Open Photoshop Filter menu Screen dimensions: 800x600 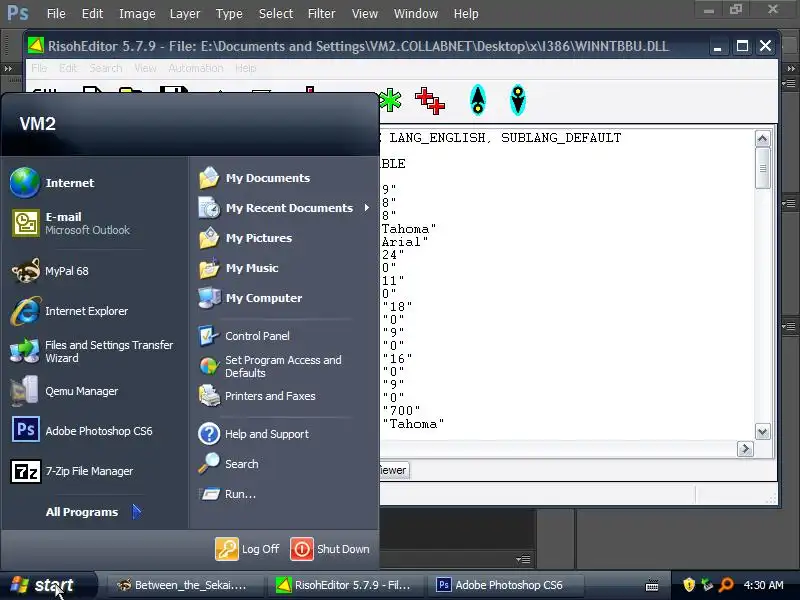point(321,14)
